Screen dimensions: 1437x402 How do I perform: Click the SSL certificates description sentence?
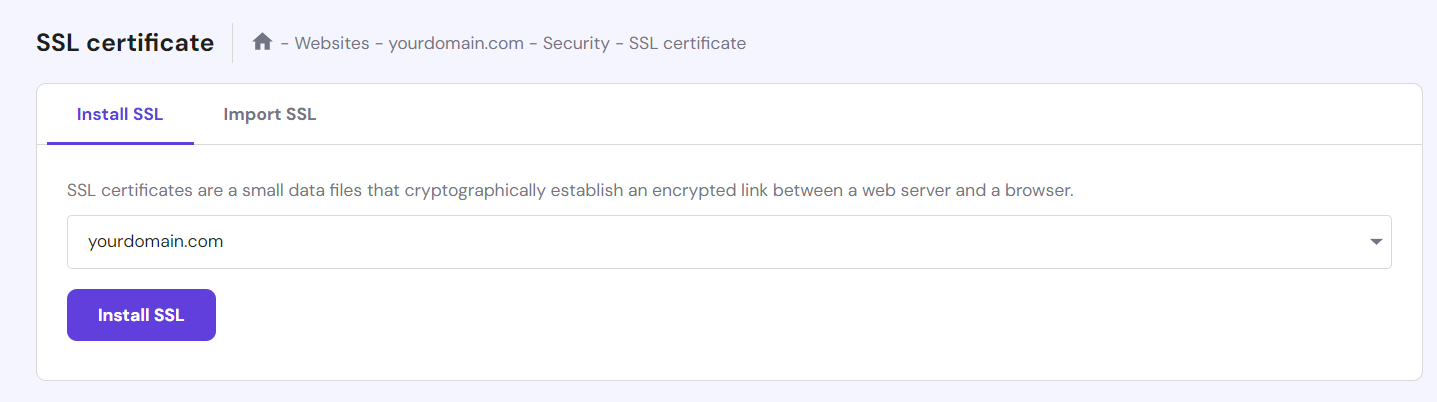570,190
